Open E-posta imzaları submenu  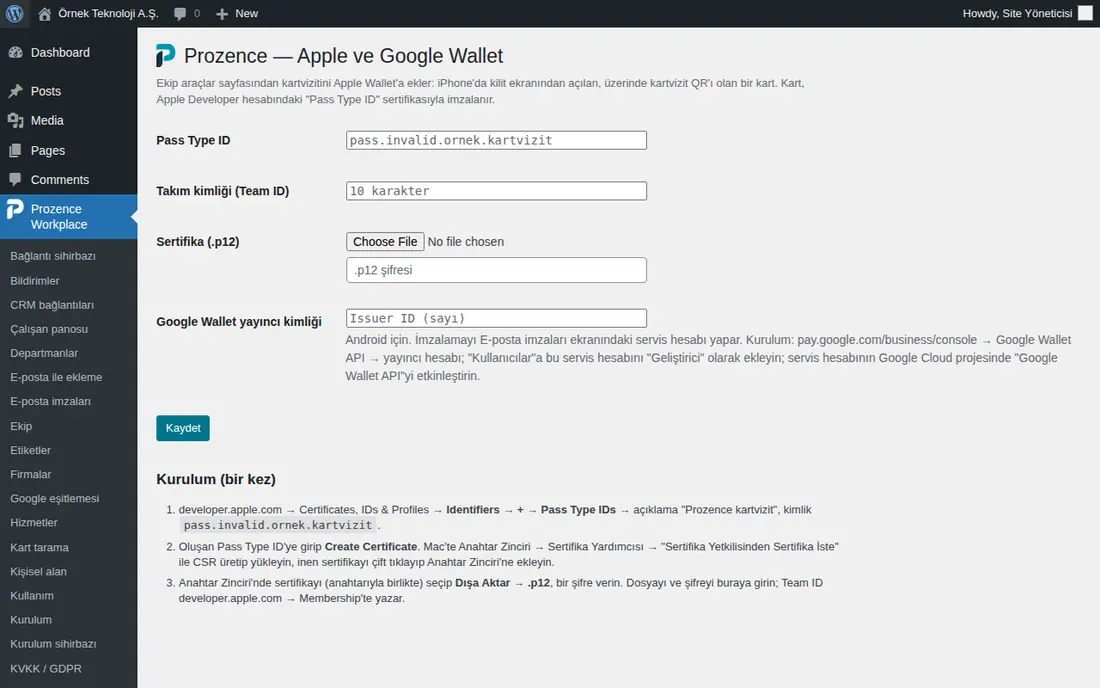click(51, 401)
